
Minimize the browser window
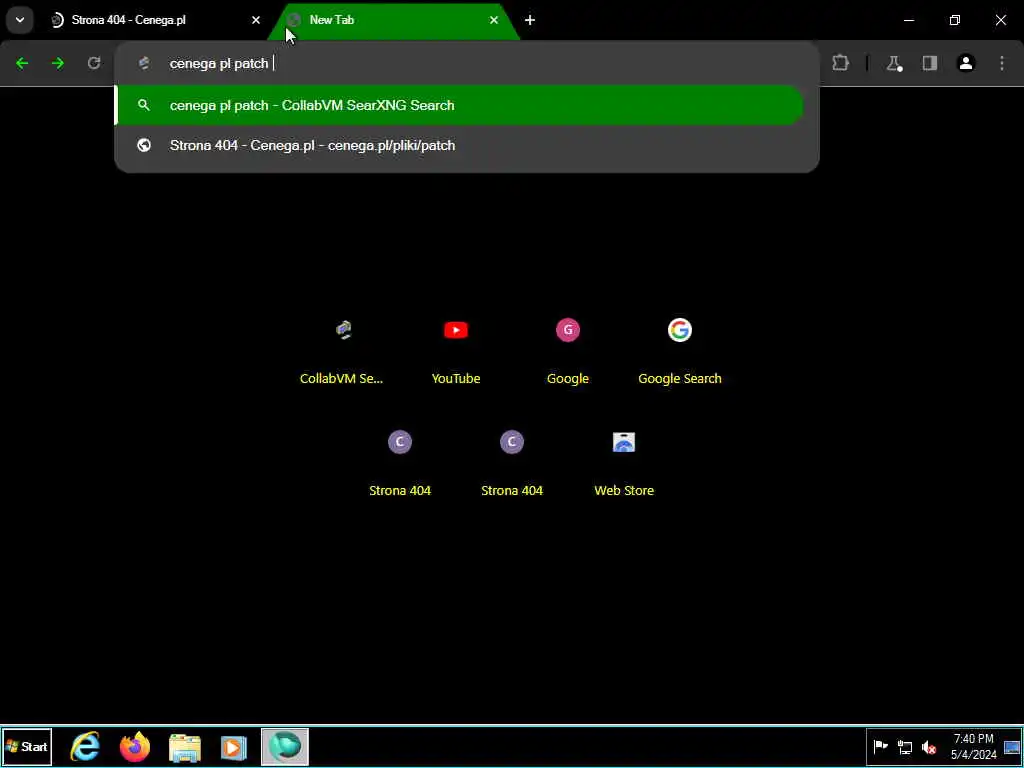(908, 20)
